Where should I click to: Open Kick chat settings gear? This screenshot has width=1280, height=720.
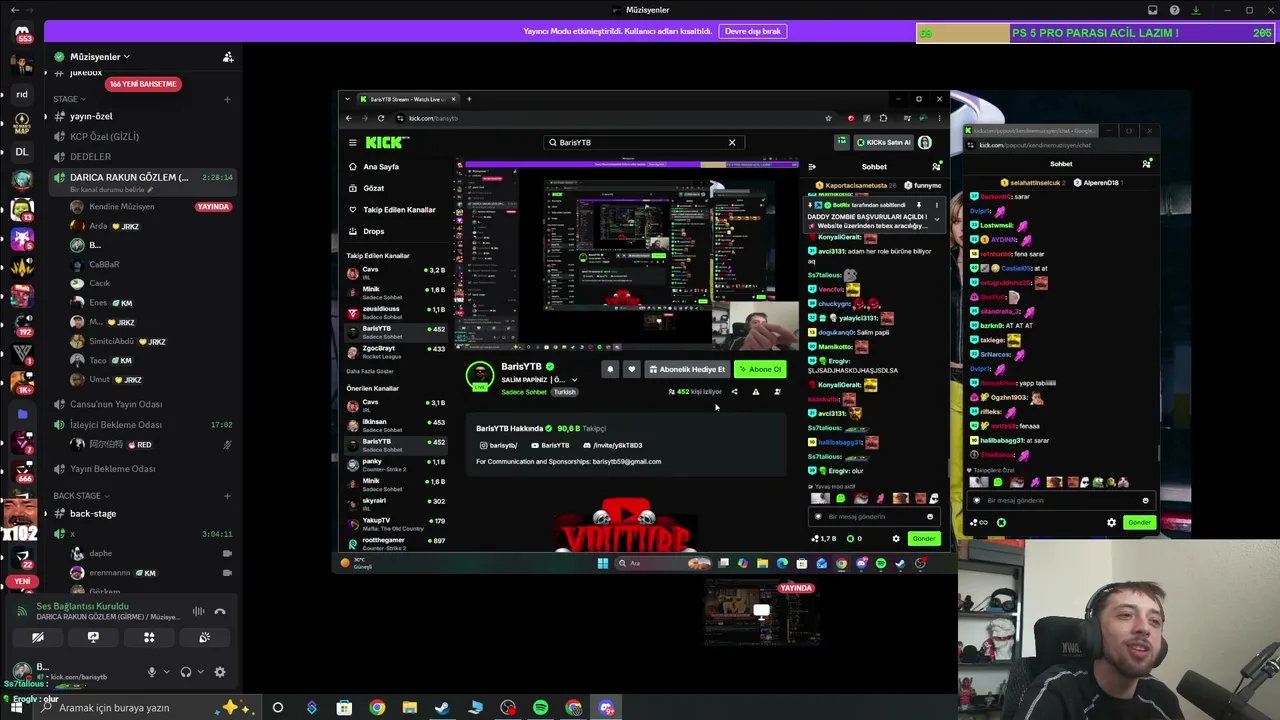(896, 539)
